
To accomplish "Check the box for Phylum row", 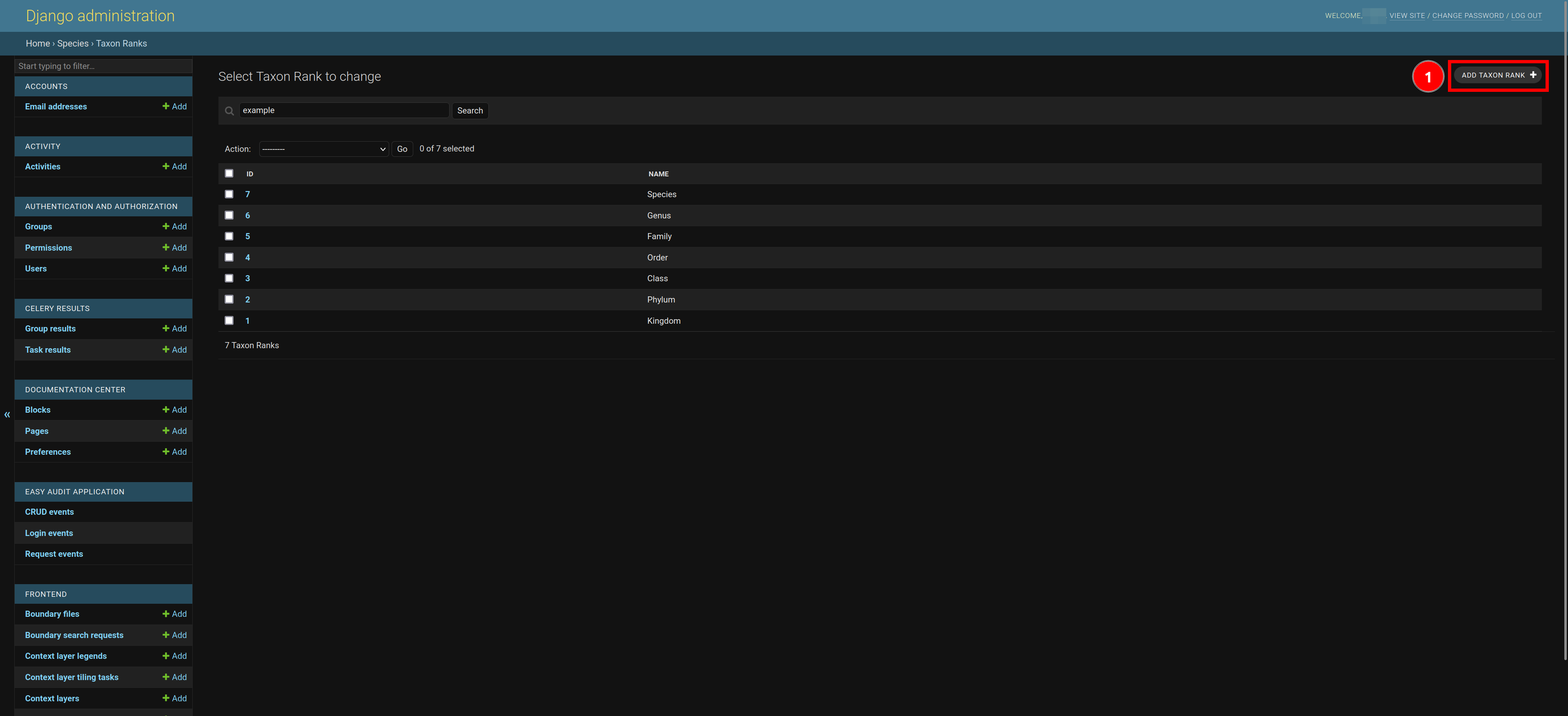I will click(x=229, y=299).
